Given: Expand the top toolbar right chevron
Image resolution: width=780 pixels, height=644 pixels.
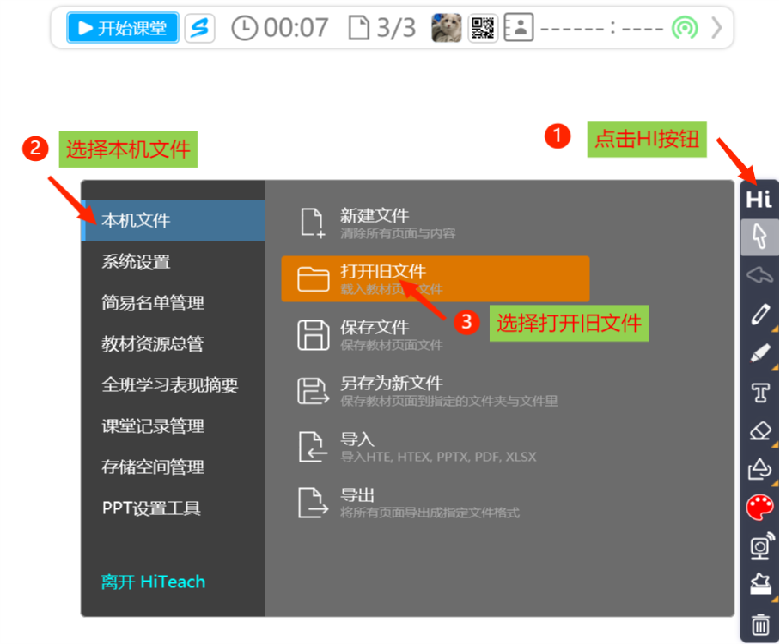Looking at the screenshot, I should 716,28.
